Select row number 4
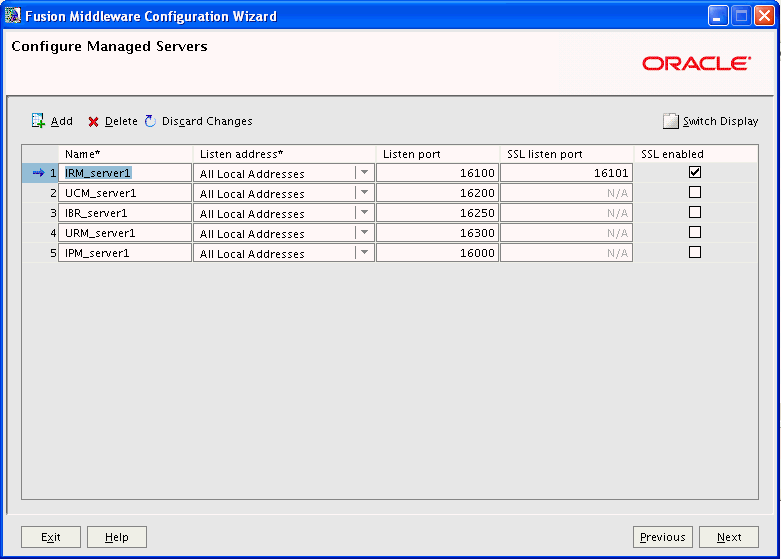781x559 pixels. pos(53,233)
